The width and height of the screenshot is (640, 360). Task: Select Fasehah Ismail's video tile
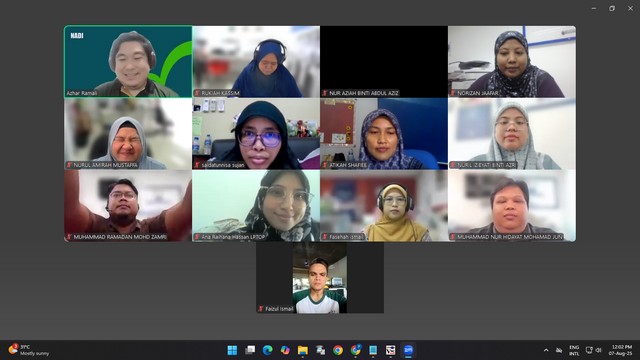384,206
